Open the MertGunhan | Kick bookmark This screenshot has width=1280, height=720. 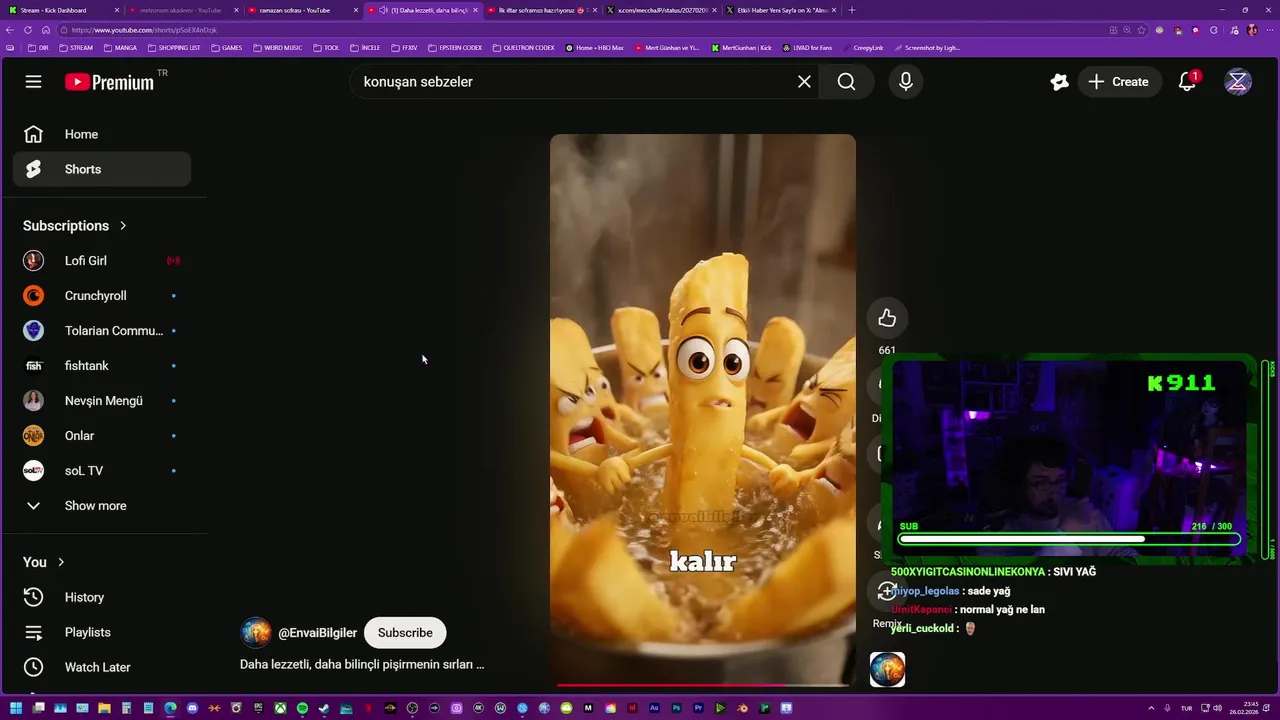coord(742,48)
